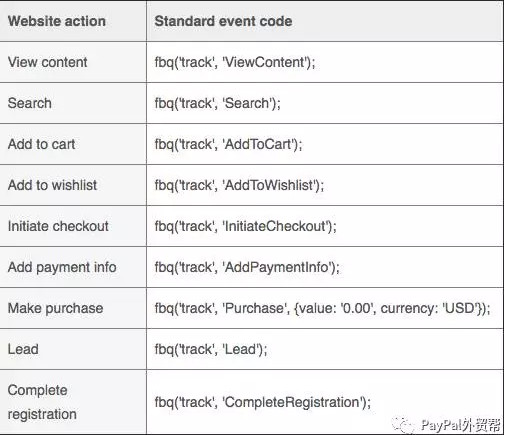Click the AddToWishlist event code
This screenshot has width=505, height=435.
(239, 185)
